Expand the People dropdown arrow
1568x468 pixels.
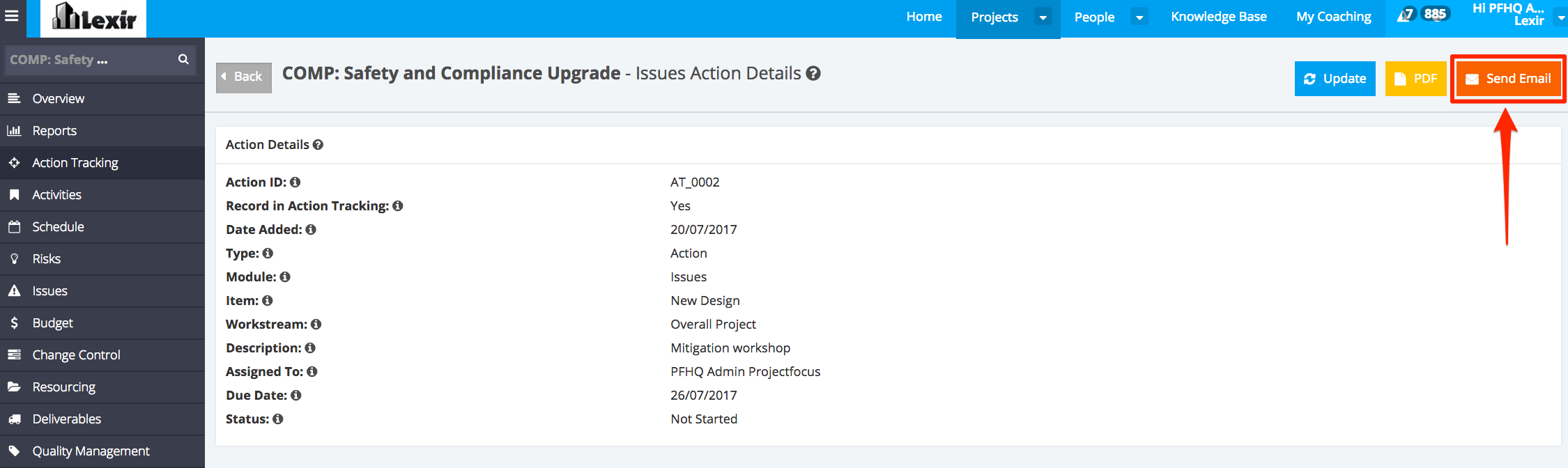[1139, 17]
